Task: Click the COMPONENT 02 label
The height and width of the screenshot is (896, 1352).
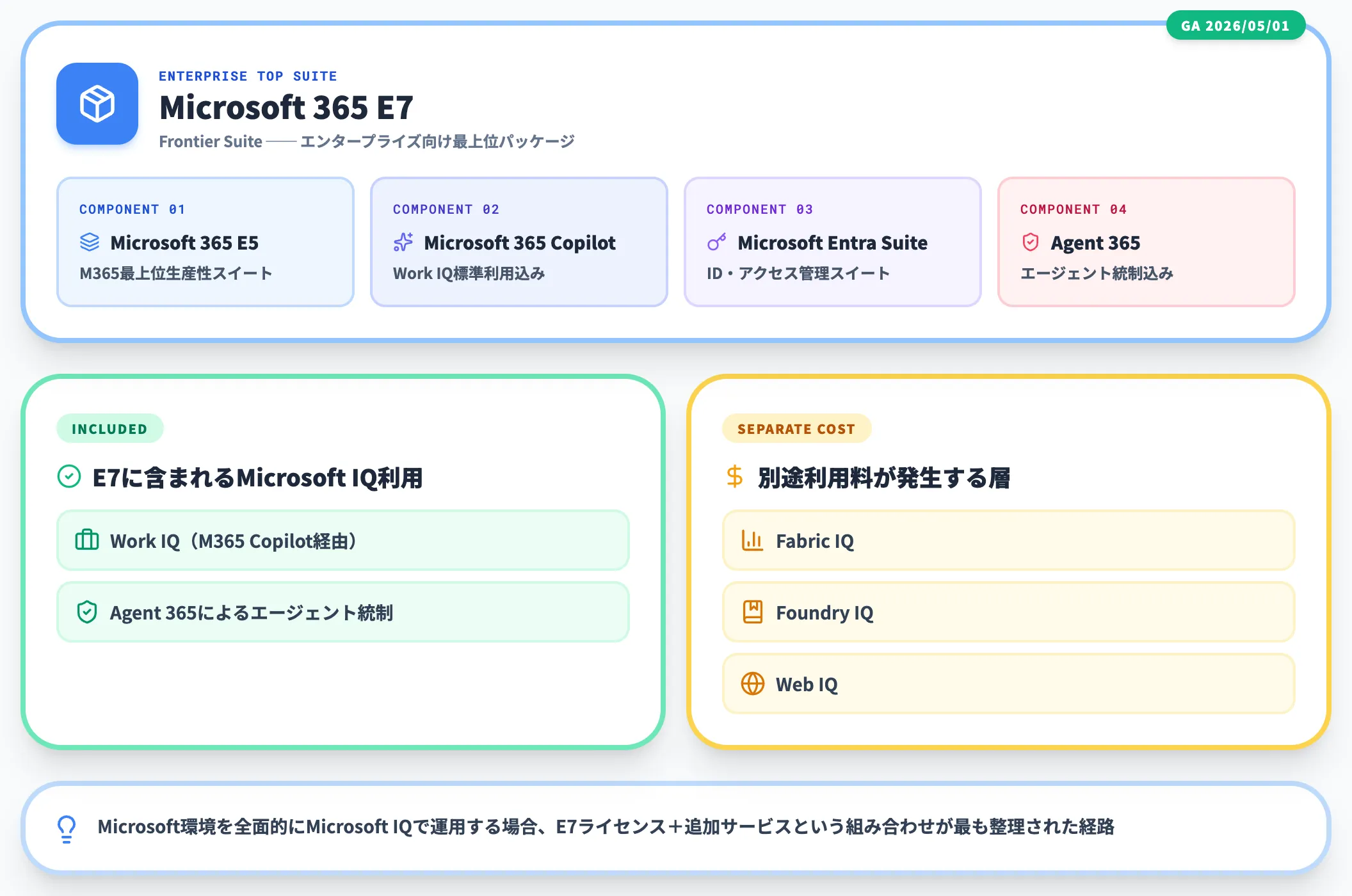Action: point(446,209)
